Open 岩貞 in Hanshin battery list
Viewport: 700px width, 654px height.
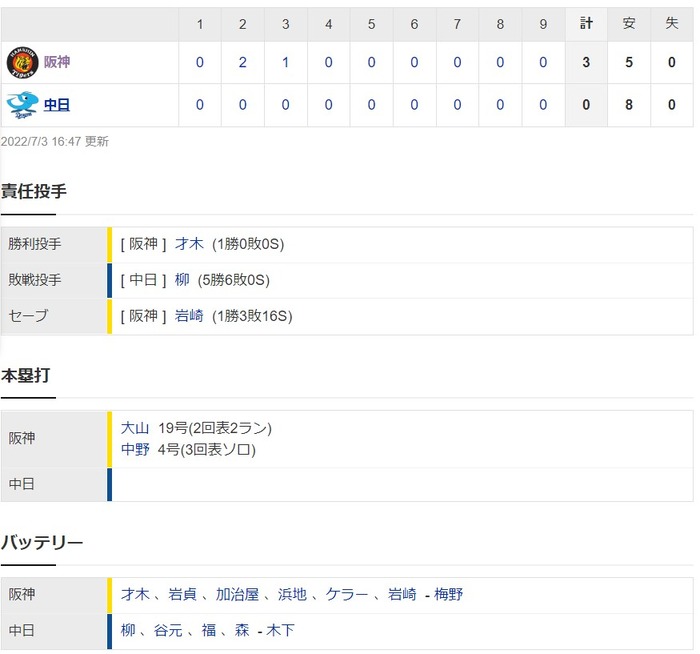(182, 594)
